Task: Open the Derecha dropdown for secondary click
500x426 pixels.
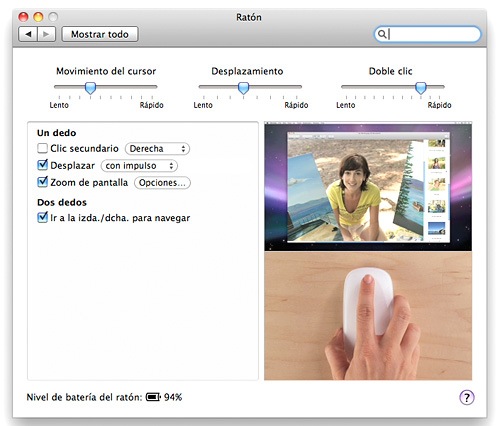Action: click(157, 149)
